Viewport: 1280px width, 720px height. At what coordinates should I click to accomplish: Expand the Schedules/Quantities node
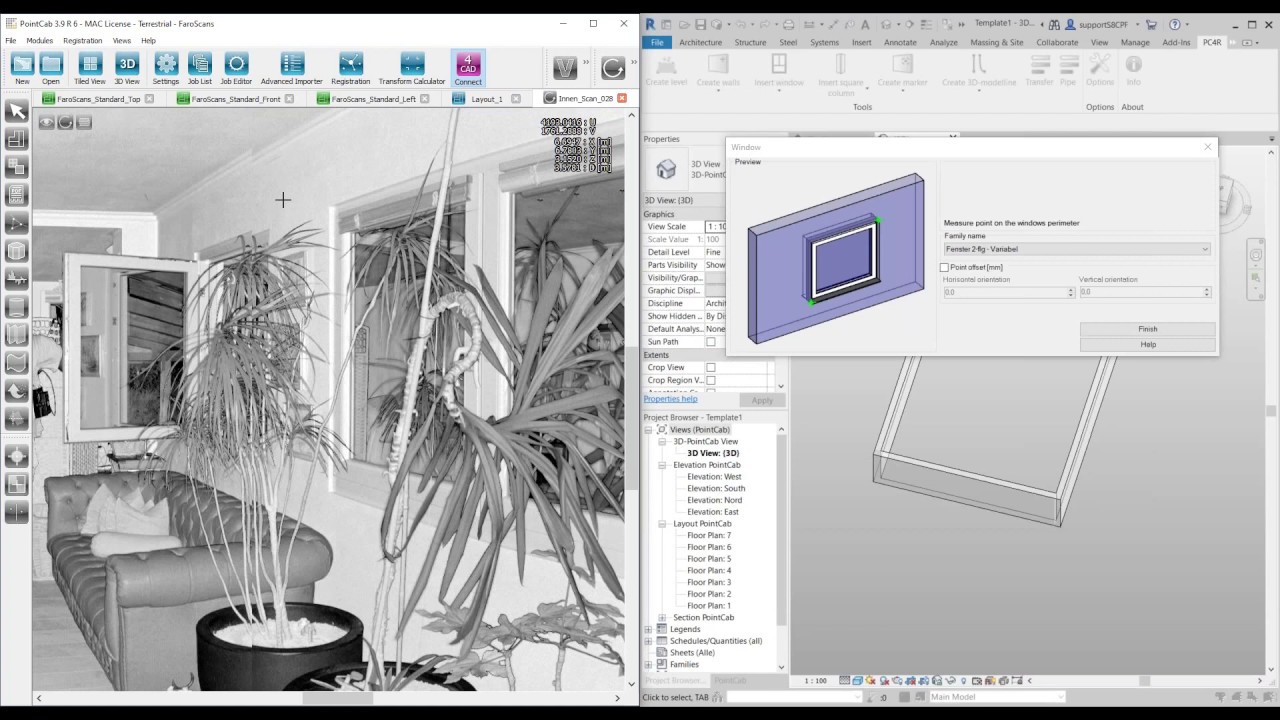[x=648, y=641]
